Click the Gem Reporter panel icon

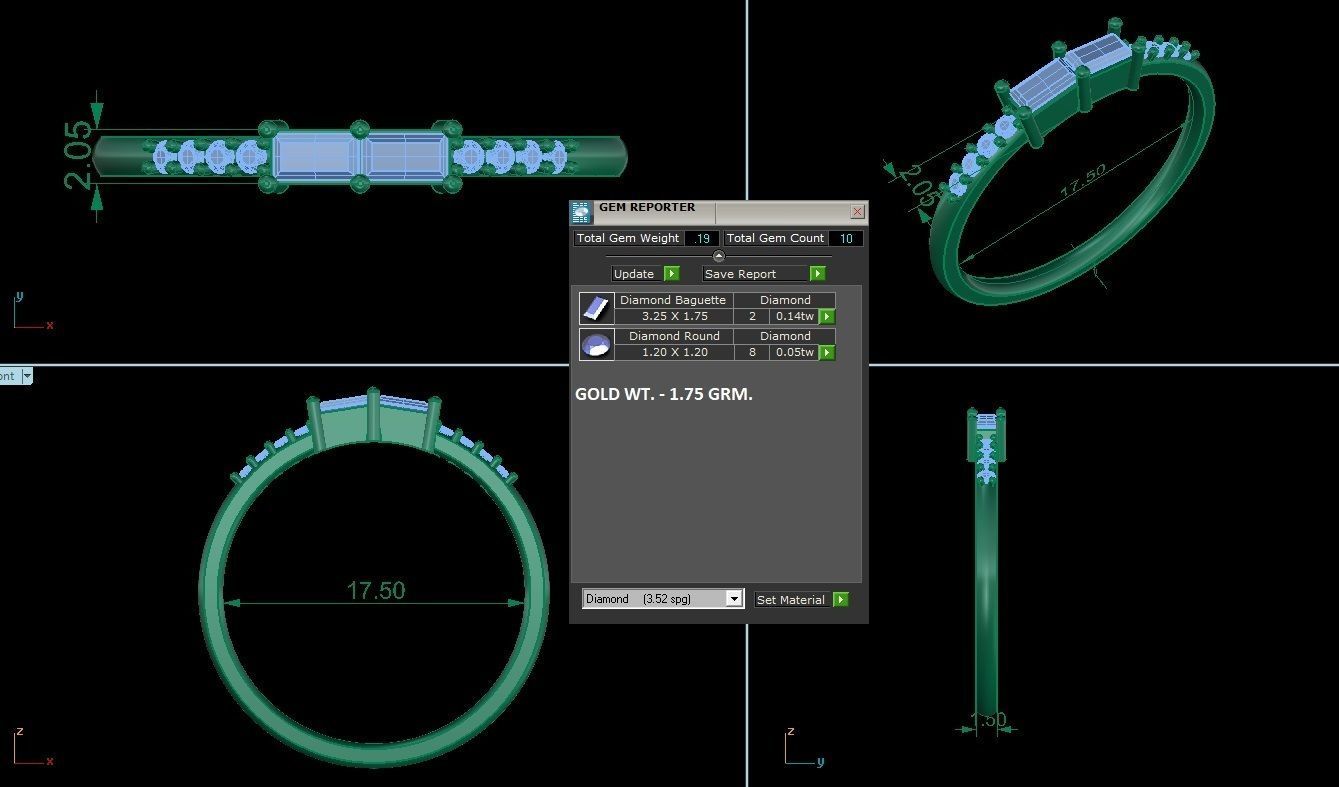581,212
